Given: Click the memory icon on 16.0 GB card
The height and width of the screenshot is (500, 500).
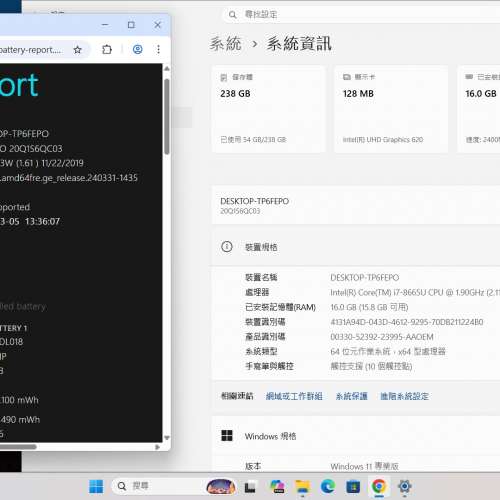Looking at the screenshot, I should coord(469,77).
